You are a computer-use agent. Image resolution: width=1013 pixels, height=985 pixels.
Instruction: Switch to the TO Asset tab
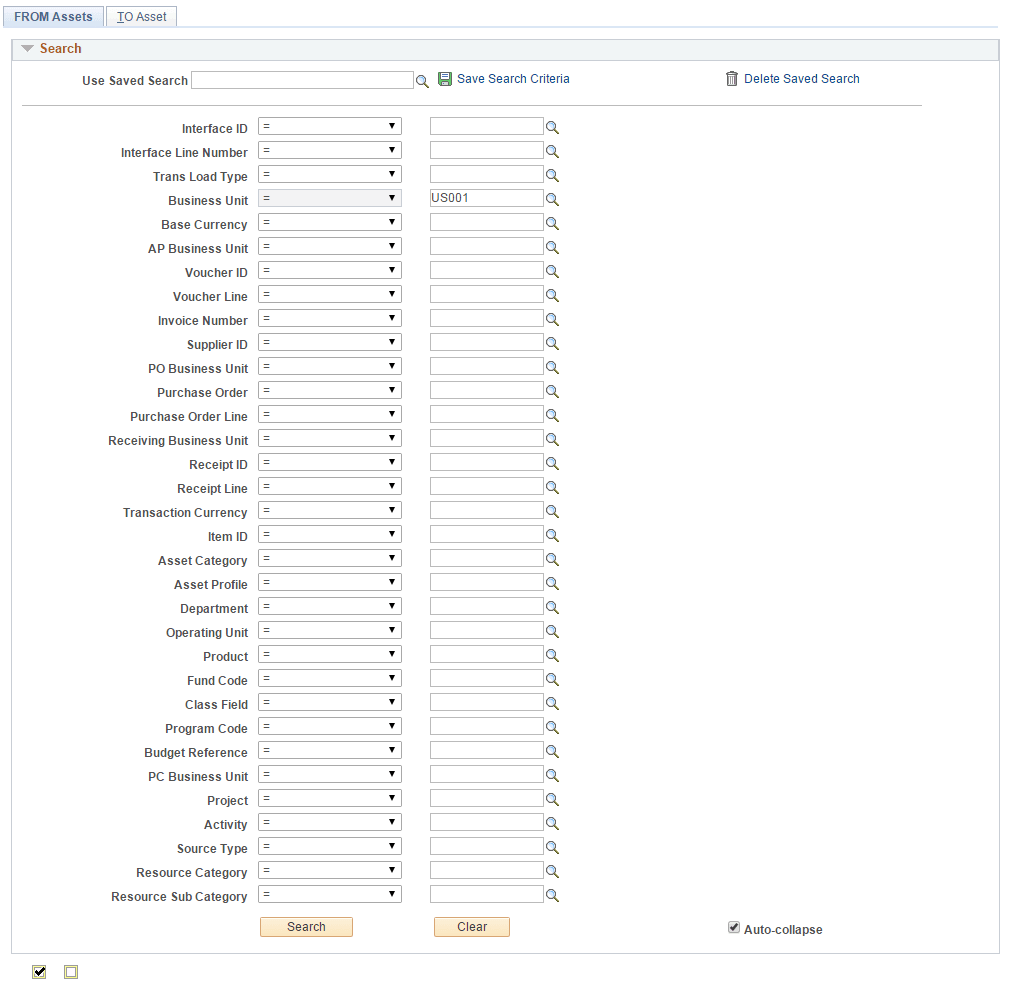pyautogui.click(x=140, y=16)
